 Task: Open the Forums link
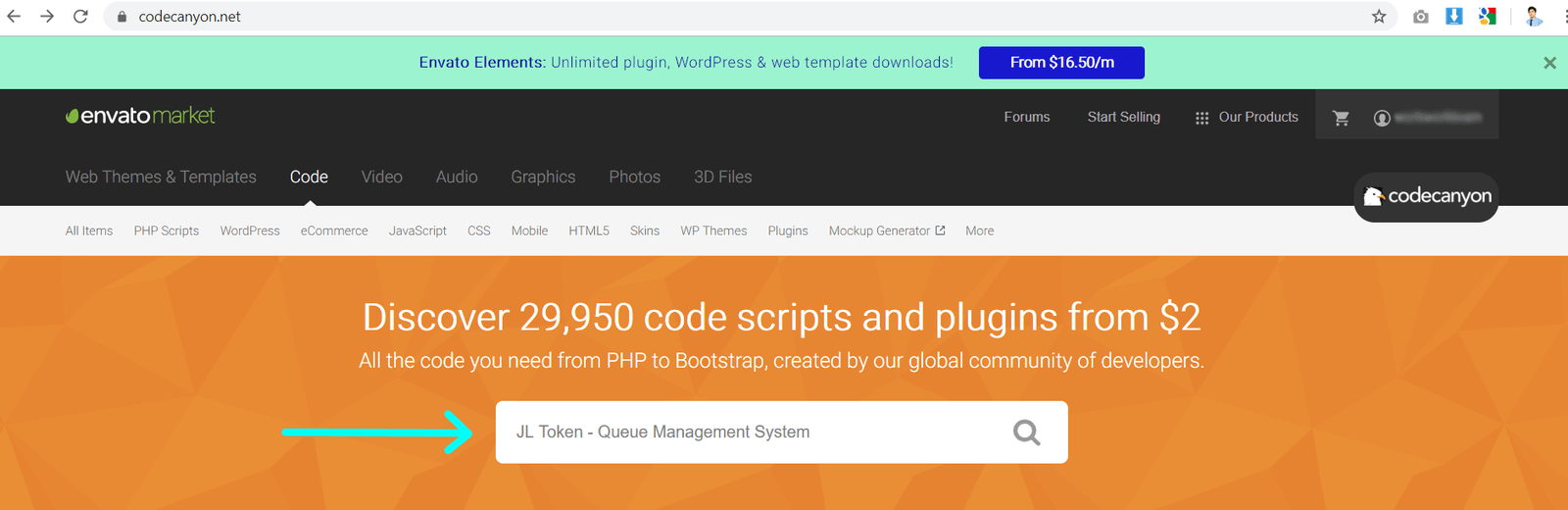(x=1027, y=117)
